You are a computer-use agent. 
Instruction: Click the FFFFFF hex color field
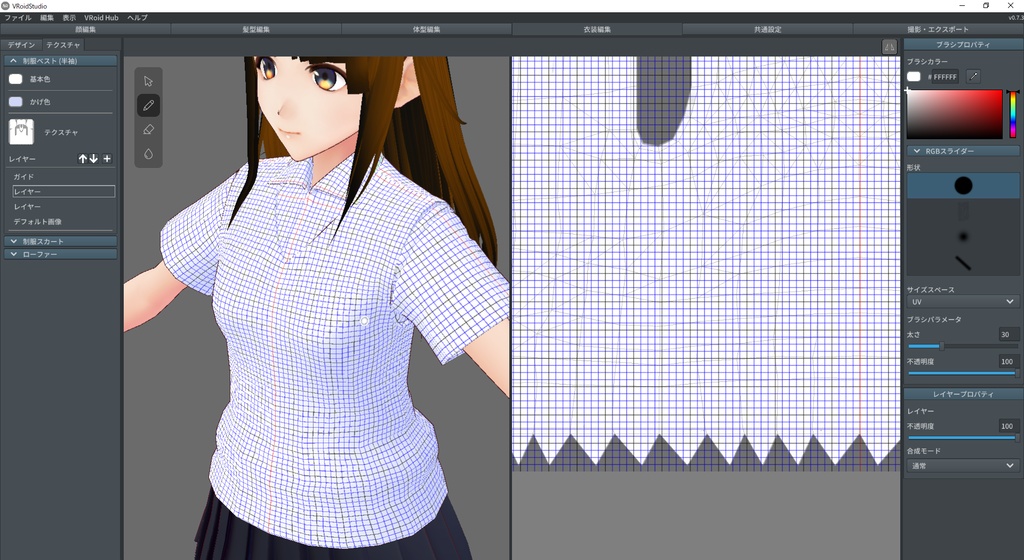pyautogui.click(x=944, y=76)
